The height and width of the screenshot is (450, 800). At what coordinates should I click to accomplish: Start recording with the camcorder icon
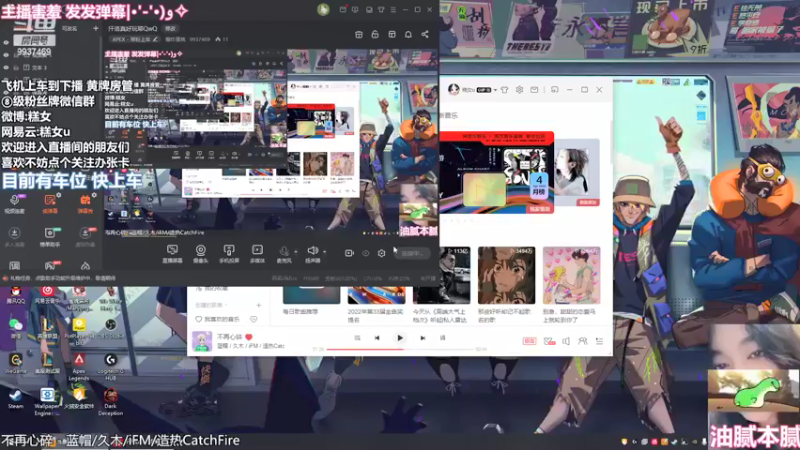[x=349, y=253]
